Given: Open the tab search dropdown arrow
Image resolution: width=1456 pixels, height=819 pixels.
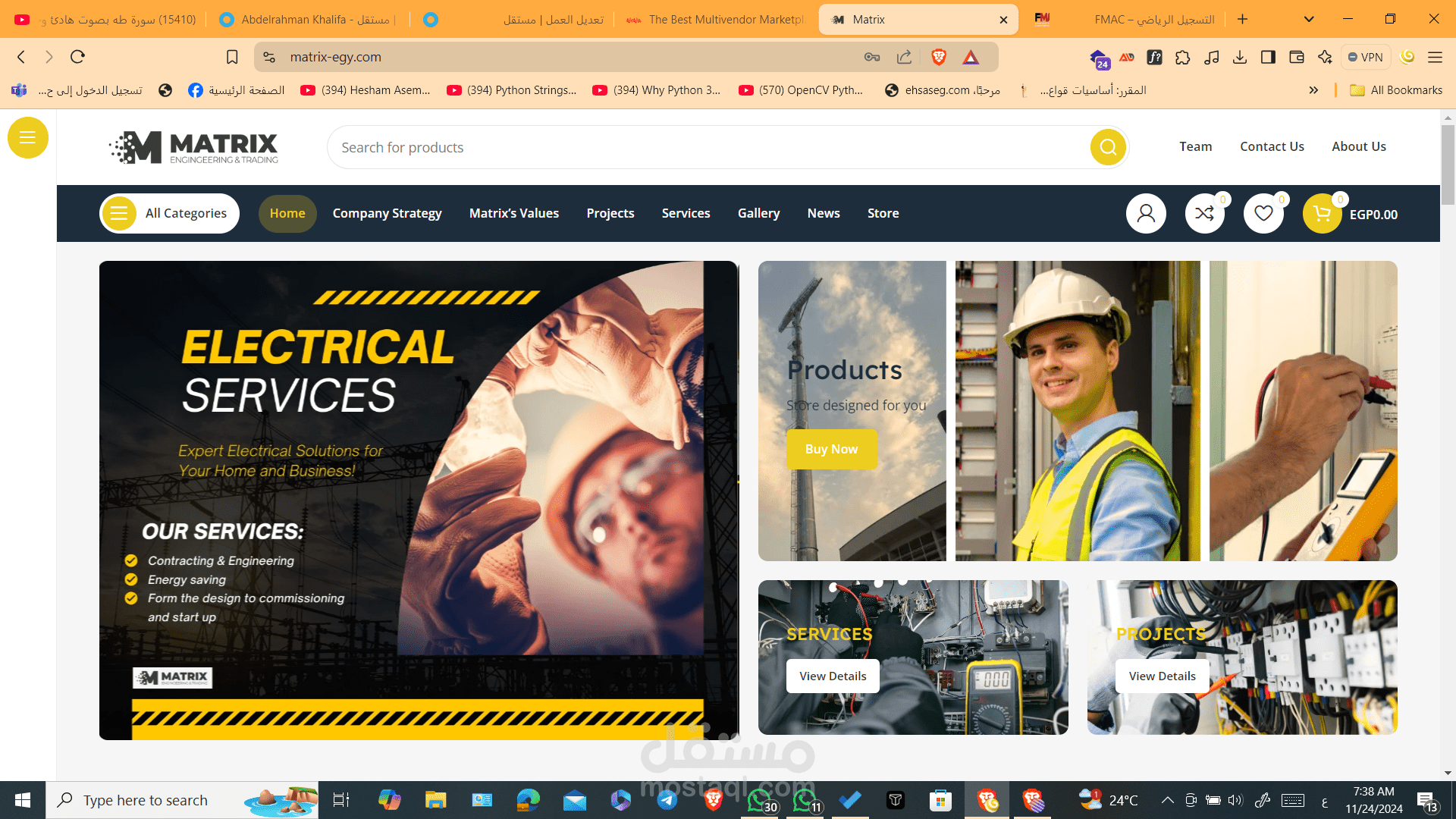Looking at the screenshot, I should tap(1309, 19).
